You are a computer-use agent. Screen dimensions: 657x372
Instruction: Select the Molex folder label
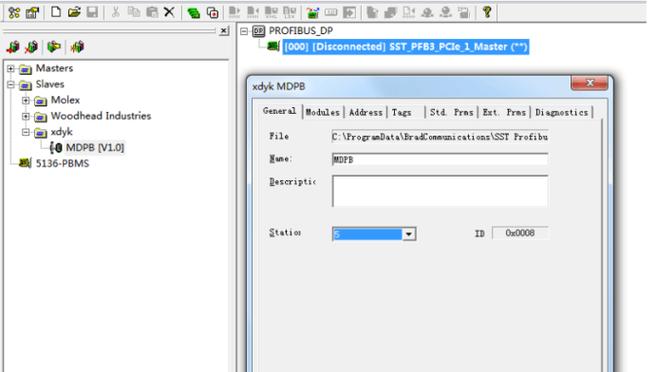pos(65,100)
